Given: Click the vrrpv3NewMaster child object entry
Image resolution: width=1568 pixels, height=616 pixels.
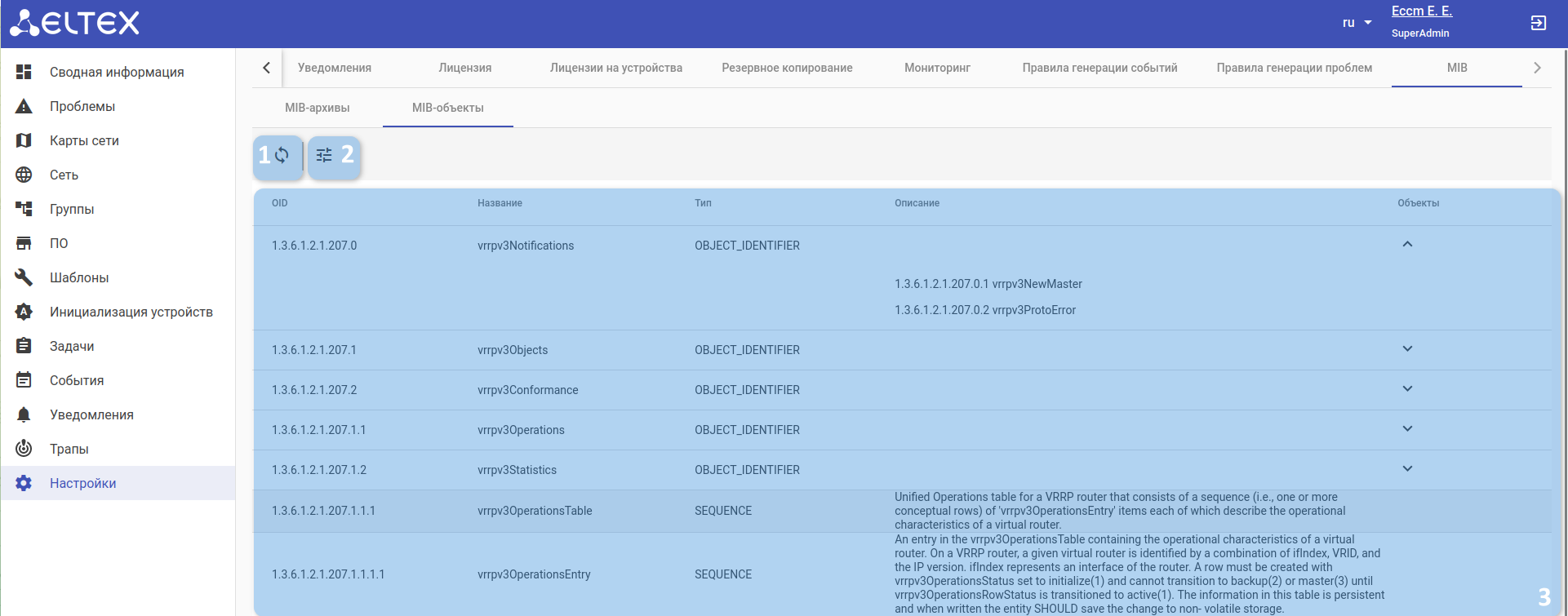Looking at the screenshot, I should click(988, 284).
